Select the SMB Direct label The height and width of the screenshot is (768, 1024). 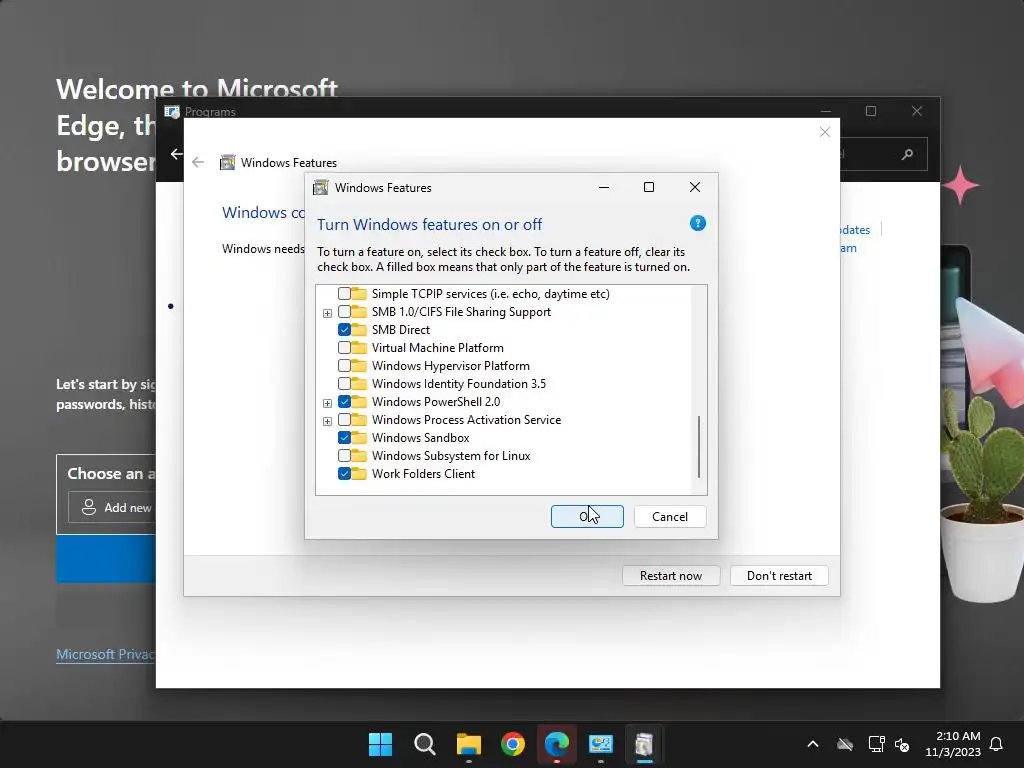[401, 330]
